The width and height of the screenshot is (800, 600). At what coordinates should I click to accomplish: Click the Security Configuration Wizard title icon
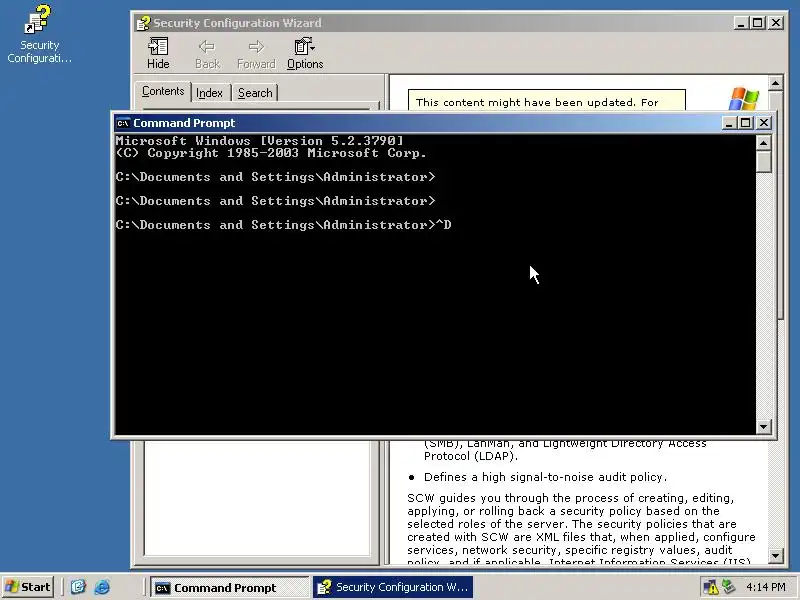coord(143,23)
